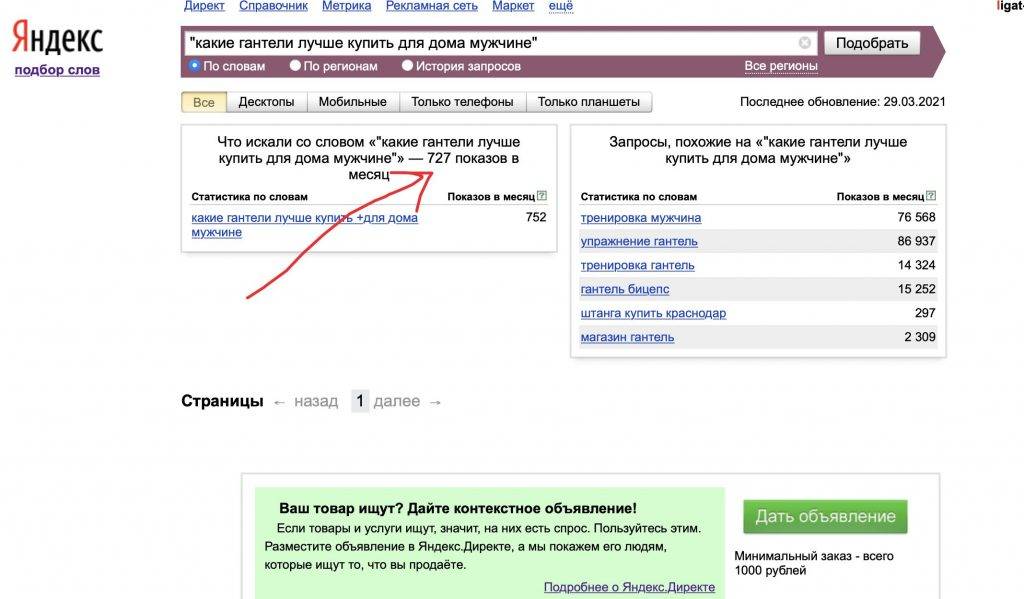Choose the 'История запросов' radio option
The image size is (1024, 599).
tap(407, 66)
